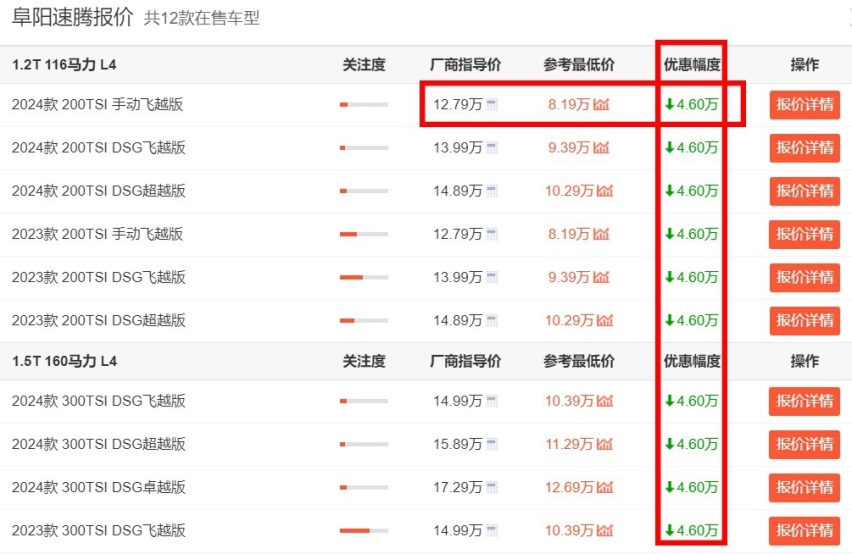The image size is (852, 554).
Task: Select reference price 12.69万
Action: (x=569, y=488)
